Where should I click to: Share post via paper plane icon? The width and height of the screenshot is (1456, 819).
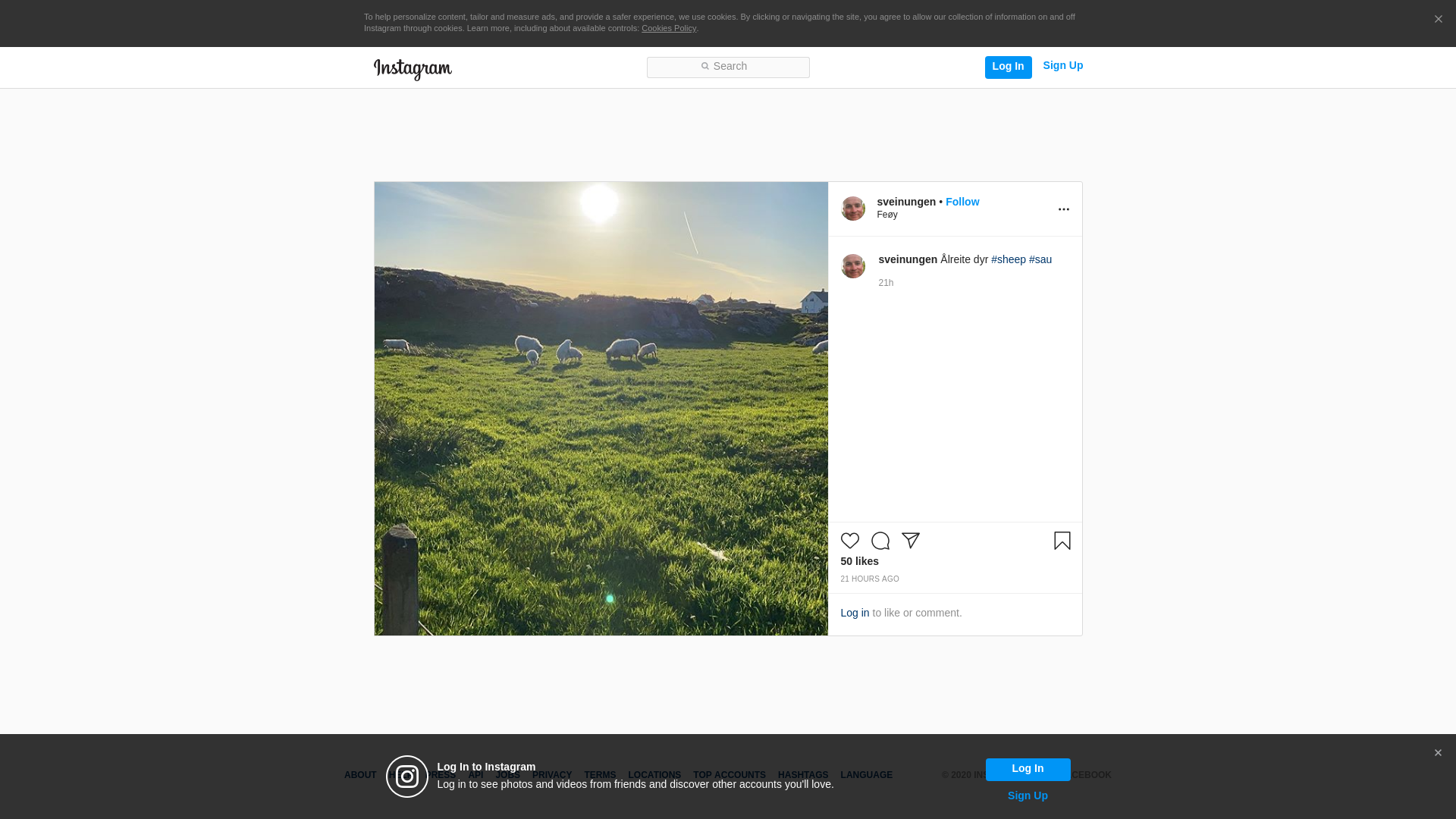pos(910,541)
